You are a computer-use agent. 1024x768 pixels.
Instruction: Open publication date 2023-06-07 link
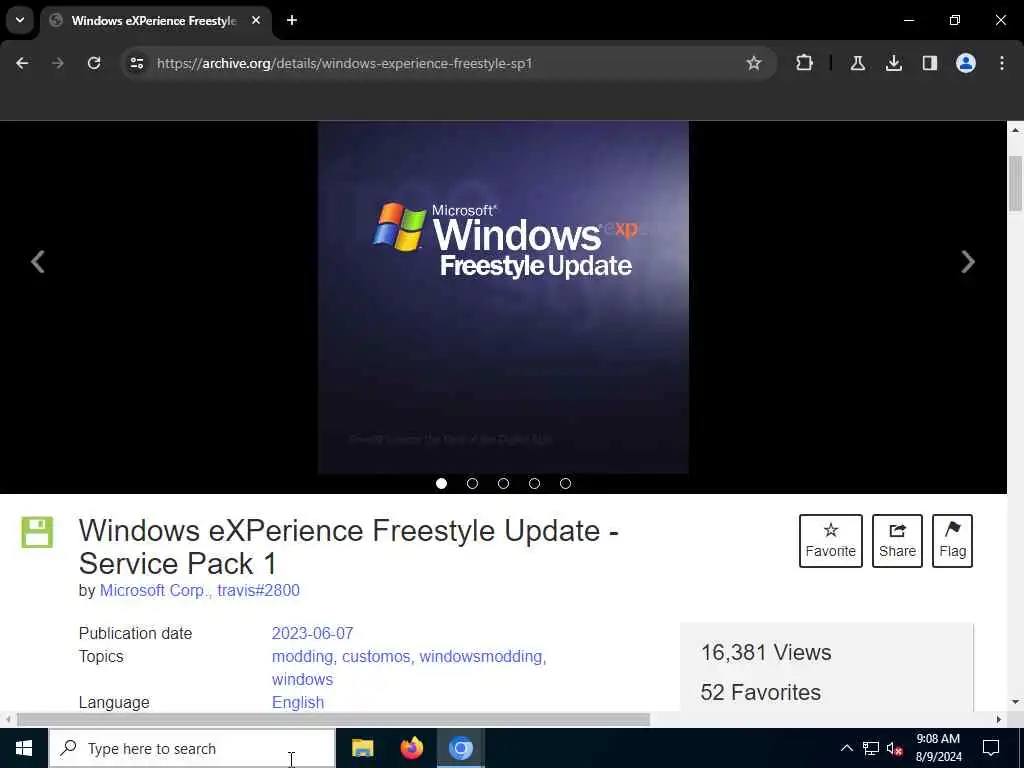pyautogui.click(x=312, y=633)
